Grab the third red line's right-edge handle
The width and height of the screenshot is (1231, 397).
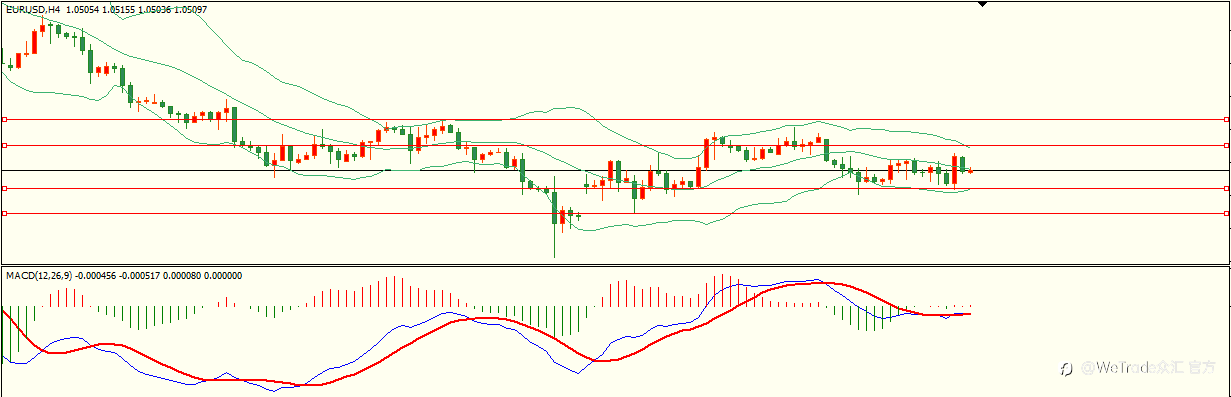click(1226, 188)
